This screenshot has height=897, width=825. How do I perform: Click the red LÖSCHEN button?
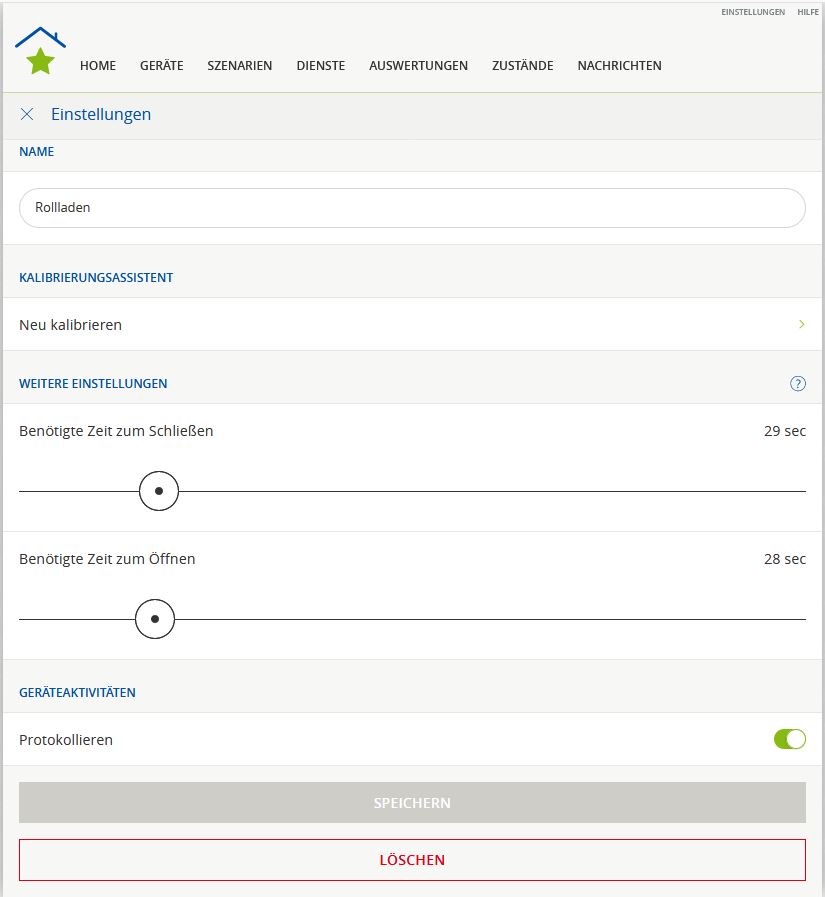[412, 860]
